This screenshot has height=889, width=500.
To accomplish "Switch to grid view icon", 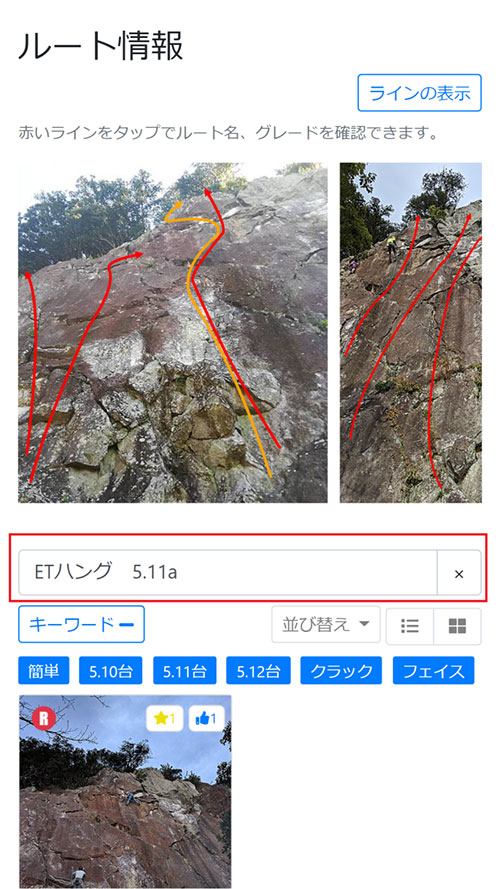I will point(457,626).
